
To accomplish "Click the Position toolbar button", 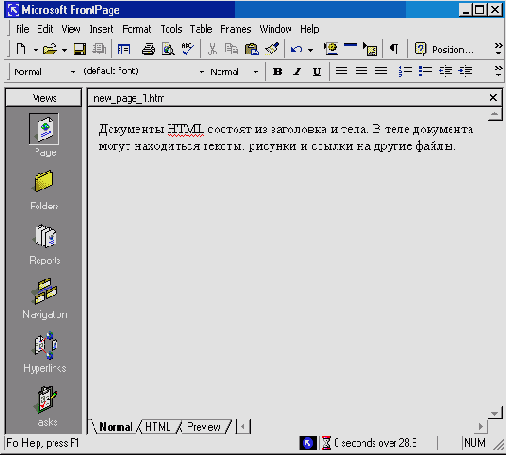I will pyautogui.click(x=444, y=49).
